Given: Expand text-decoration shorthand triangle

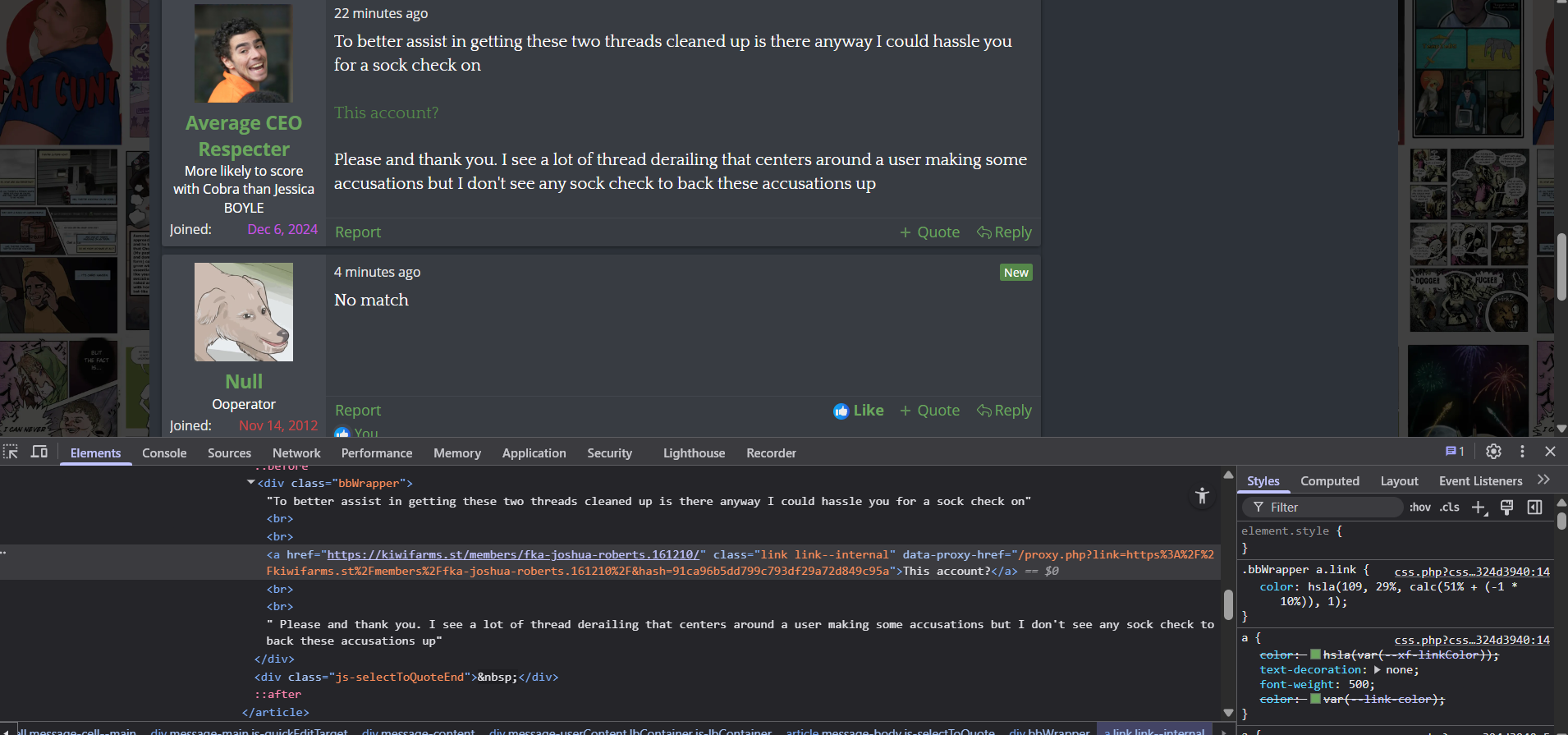Looking at the screenshot, I should tap(1377, 670).
